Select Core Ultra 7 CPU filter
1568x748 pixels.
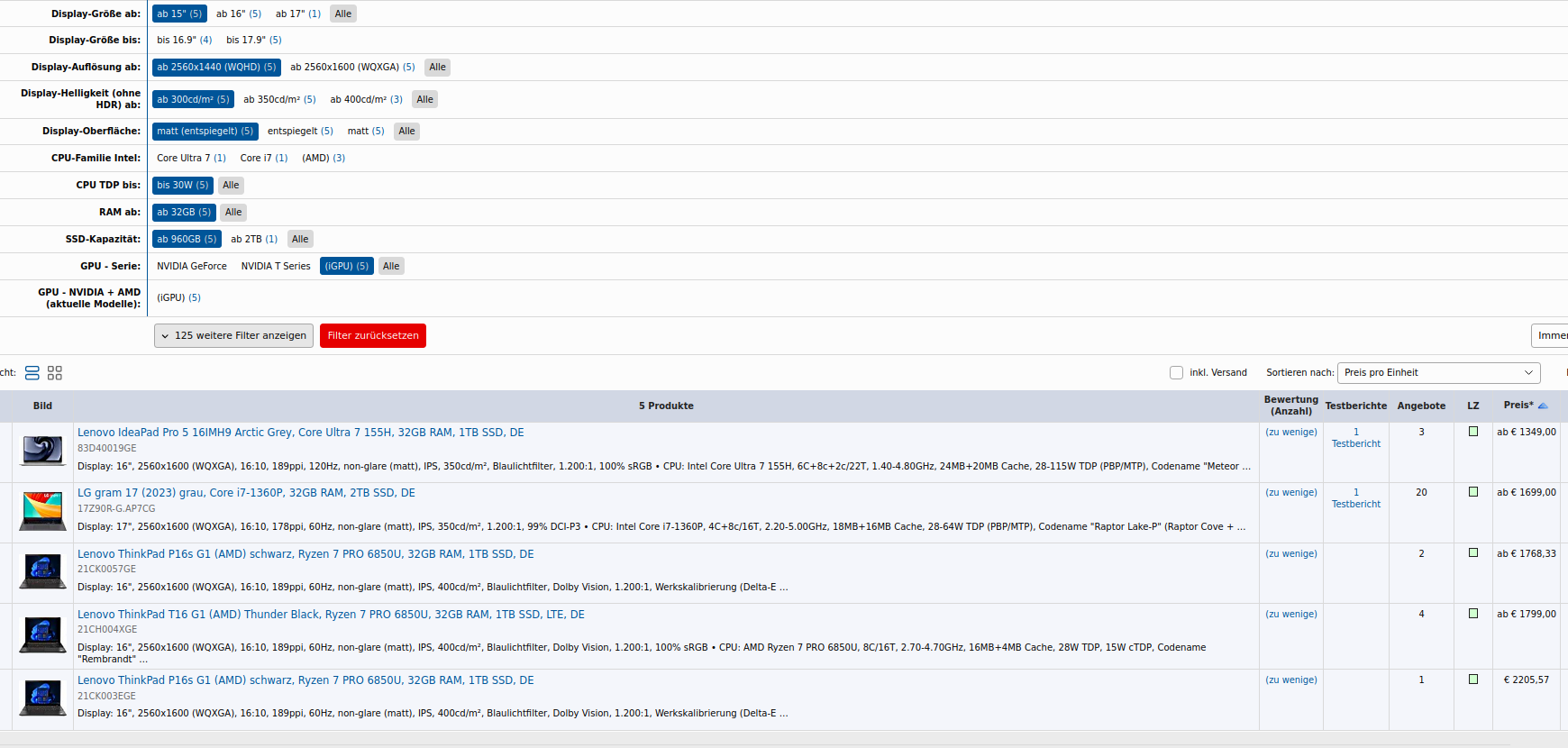tap(191, 158)
